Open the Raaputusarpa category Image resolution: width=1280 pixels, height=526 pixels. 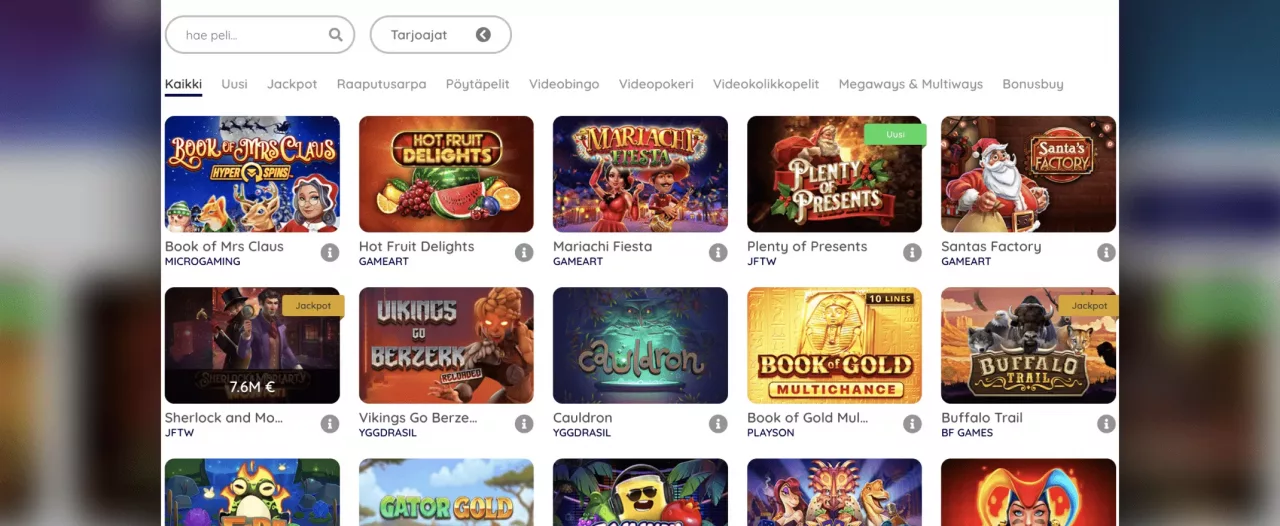point(382,84)
